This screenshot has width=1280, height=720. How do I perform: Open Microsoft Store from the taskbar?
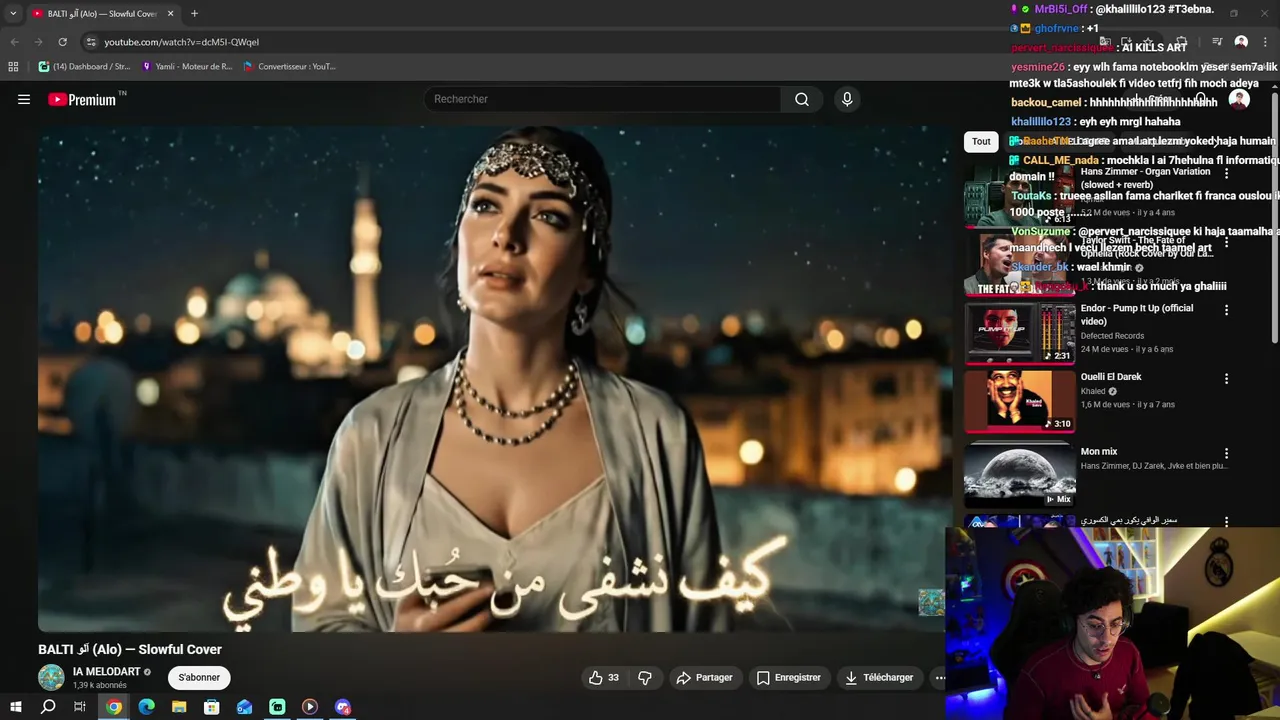pos(212,707)
